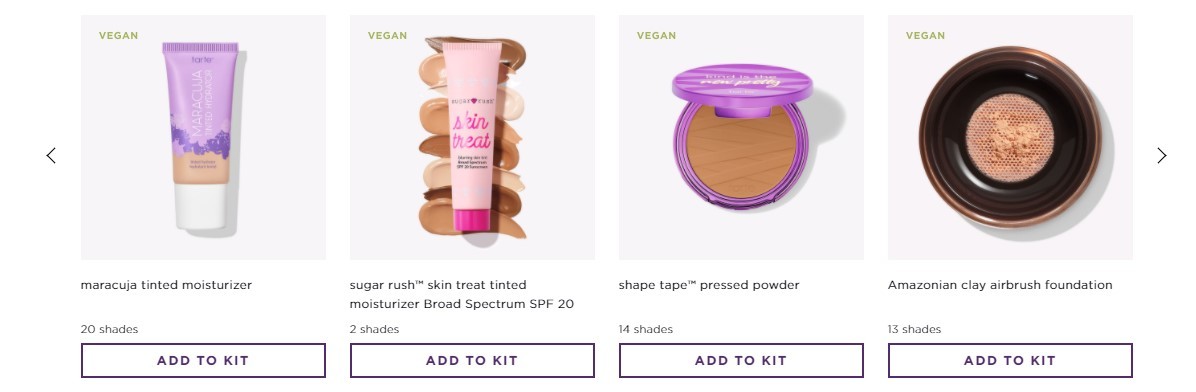
Task: Open the skin treat tube product image
Action: coord(472,137)
